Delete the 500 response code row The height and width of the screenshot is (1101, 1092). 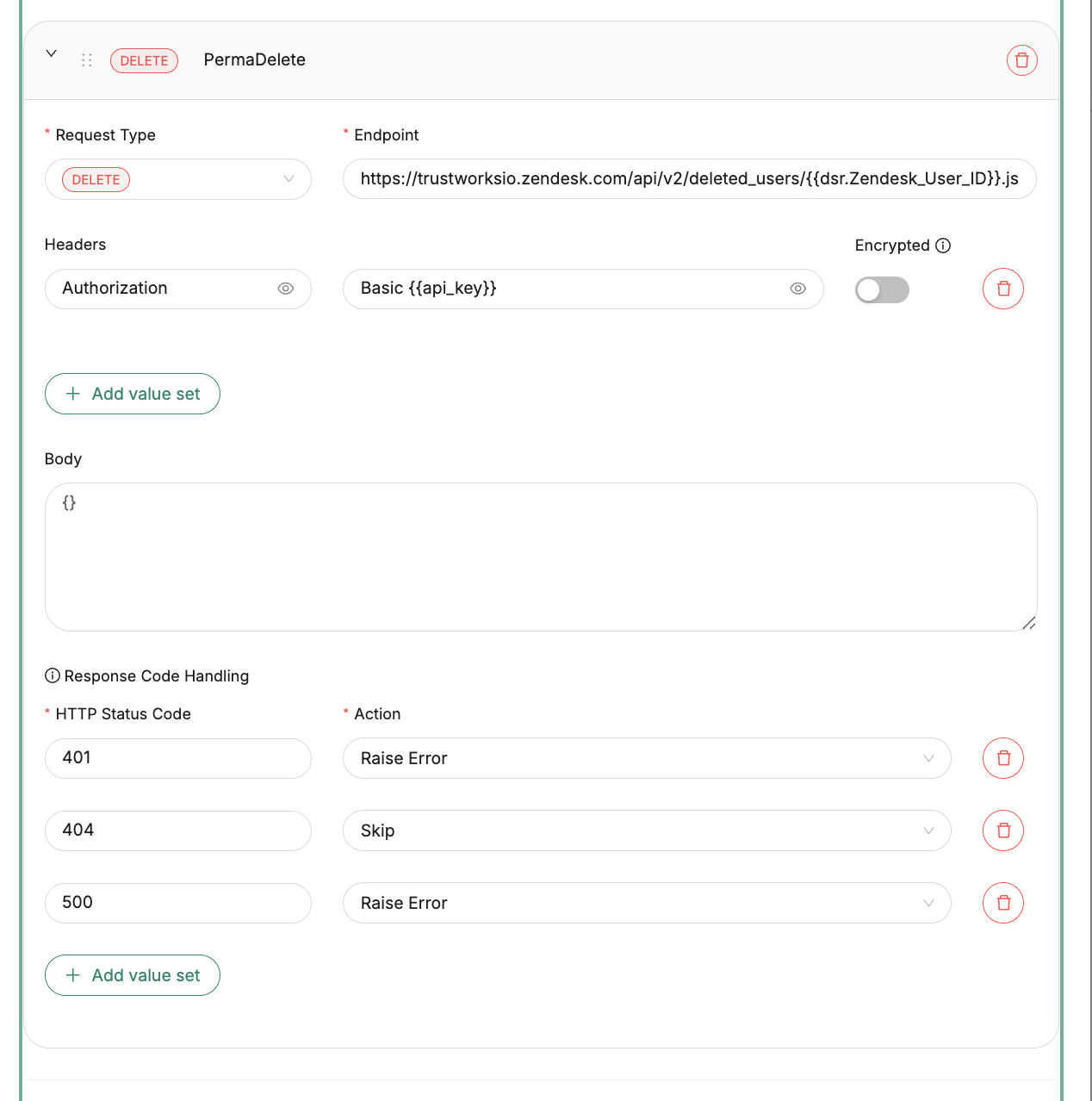[1003, 903]
